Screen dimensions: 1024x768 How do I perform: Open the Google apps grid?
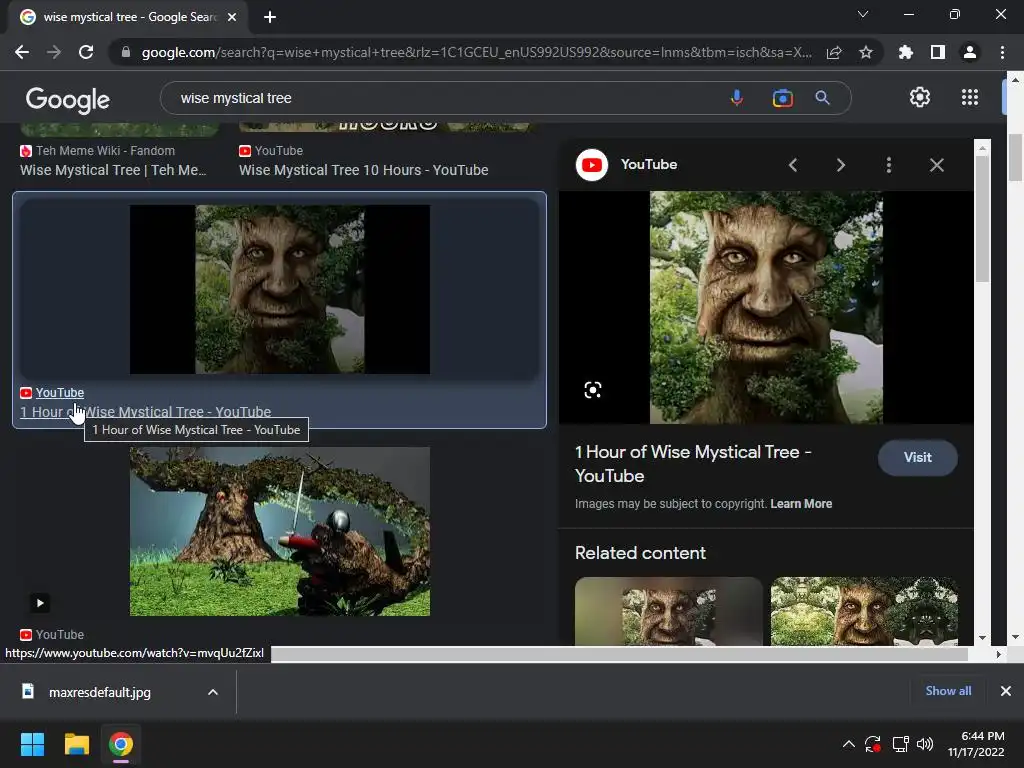click(x=970, y=97)
